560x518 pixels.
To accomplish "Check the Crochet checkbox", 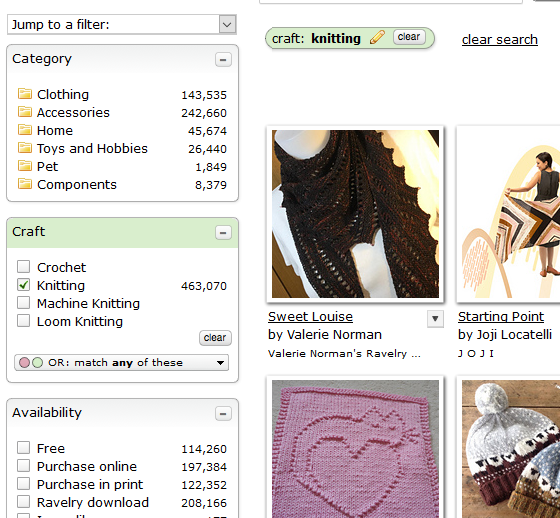I will tap(24, 267).
